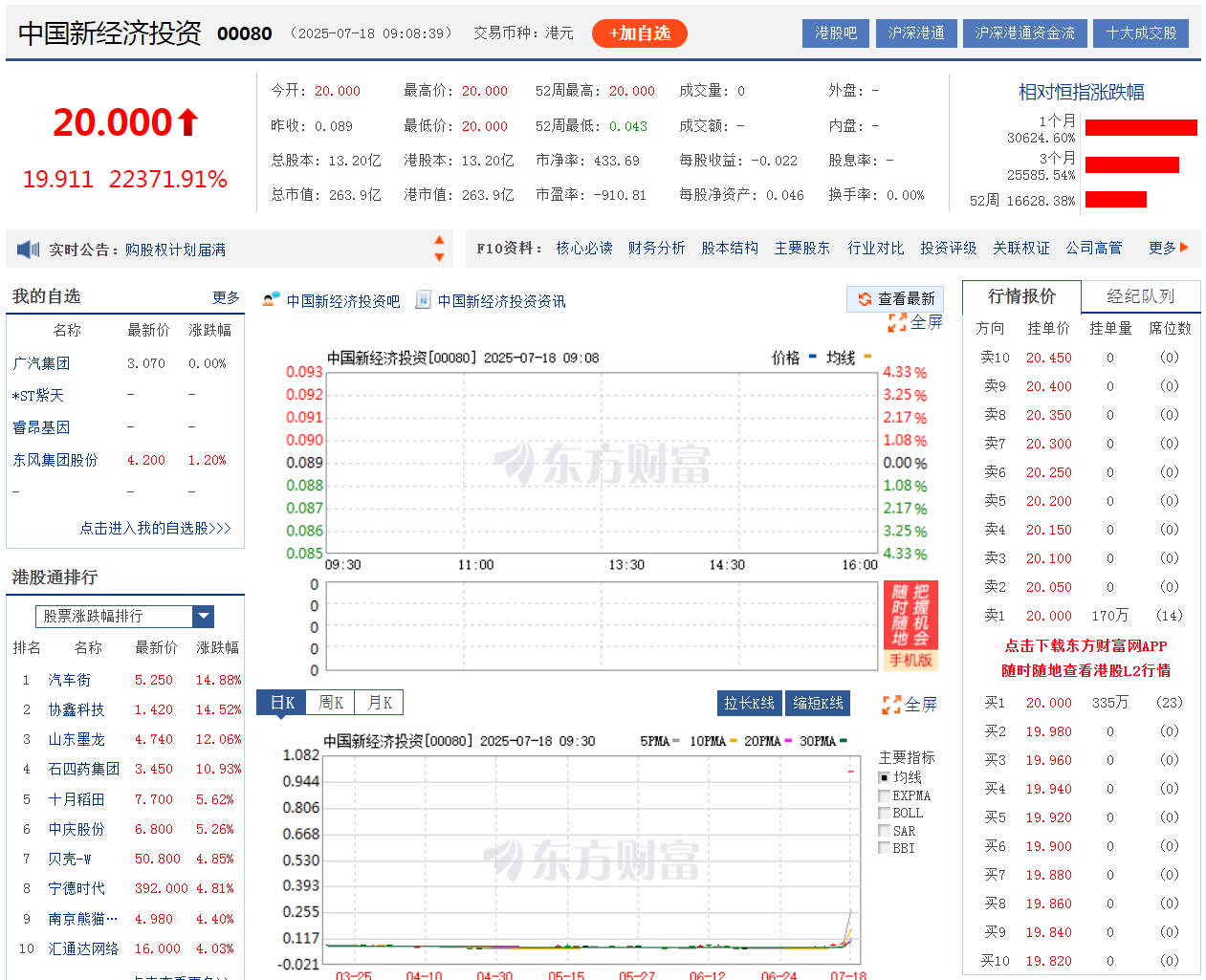Image resolution: width=1206 pixels, height=980 pixels.
Task: Open the 公司高管 link
Action: pos(1094,248)
